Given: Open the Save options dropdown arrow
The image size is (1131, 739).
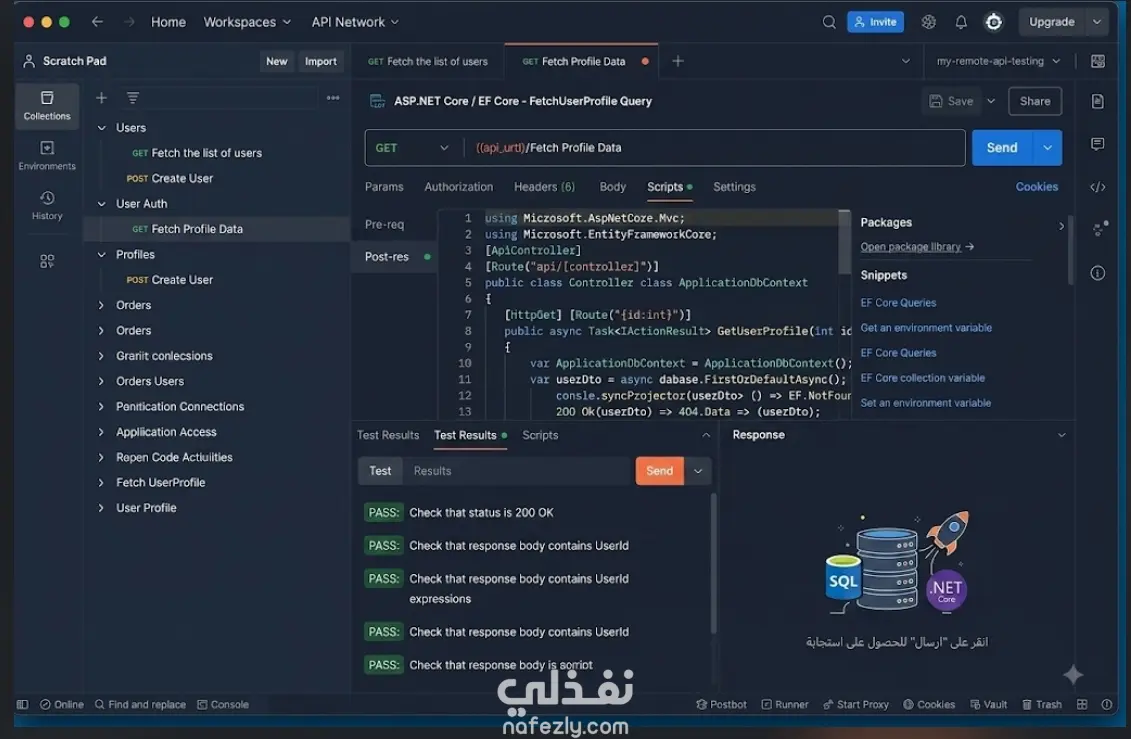Looking at the screenshot, I should 991,102.
